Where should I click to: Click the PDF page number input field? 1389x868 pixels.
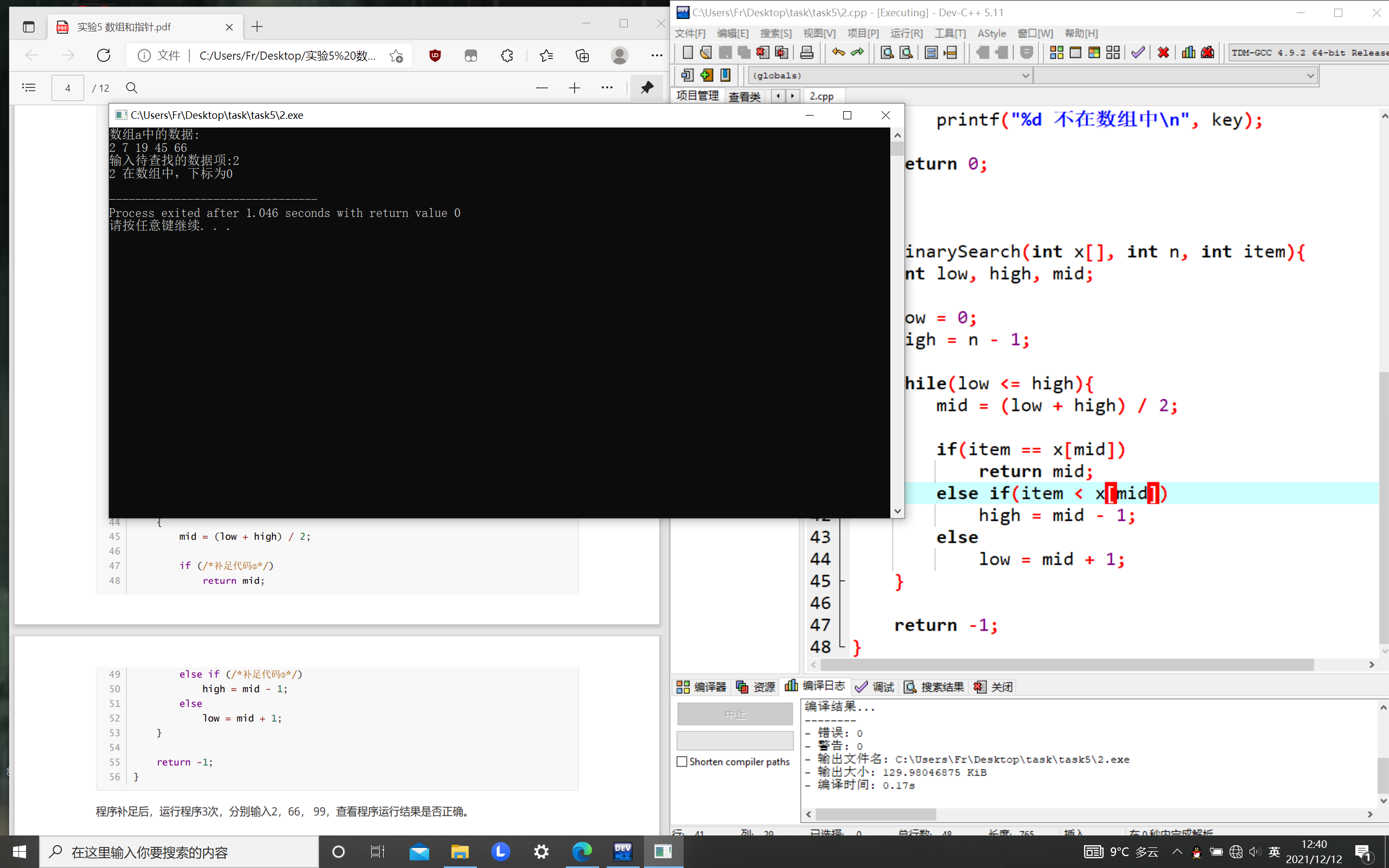click(x=68, y=88)
